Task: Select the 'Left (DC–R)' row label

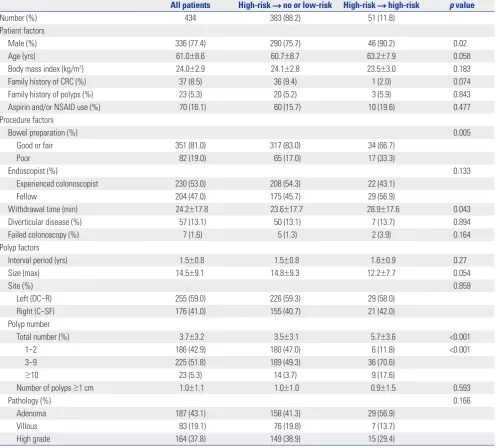Action: point(34,299)
